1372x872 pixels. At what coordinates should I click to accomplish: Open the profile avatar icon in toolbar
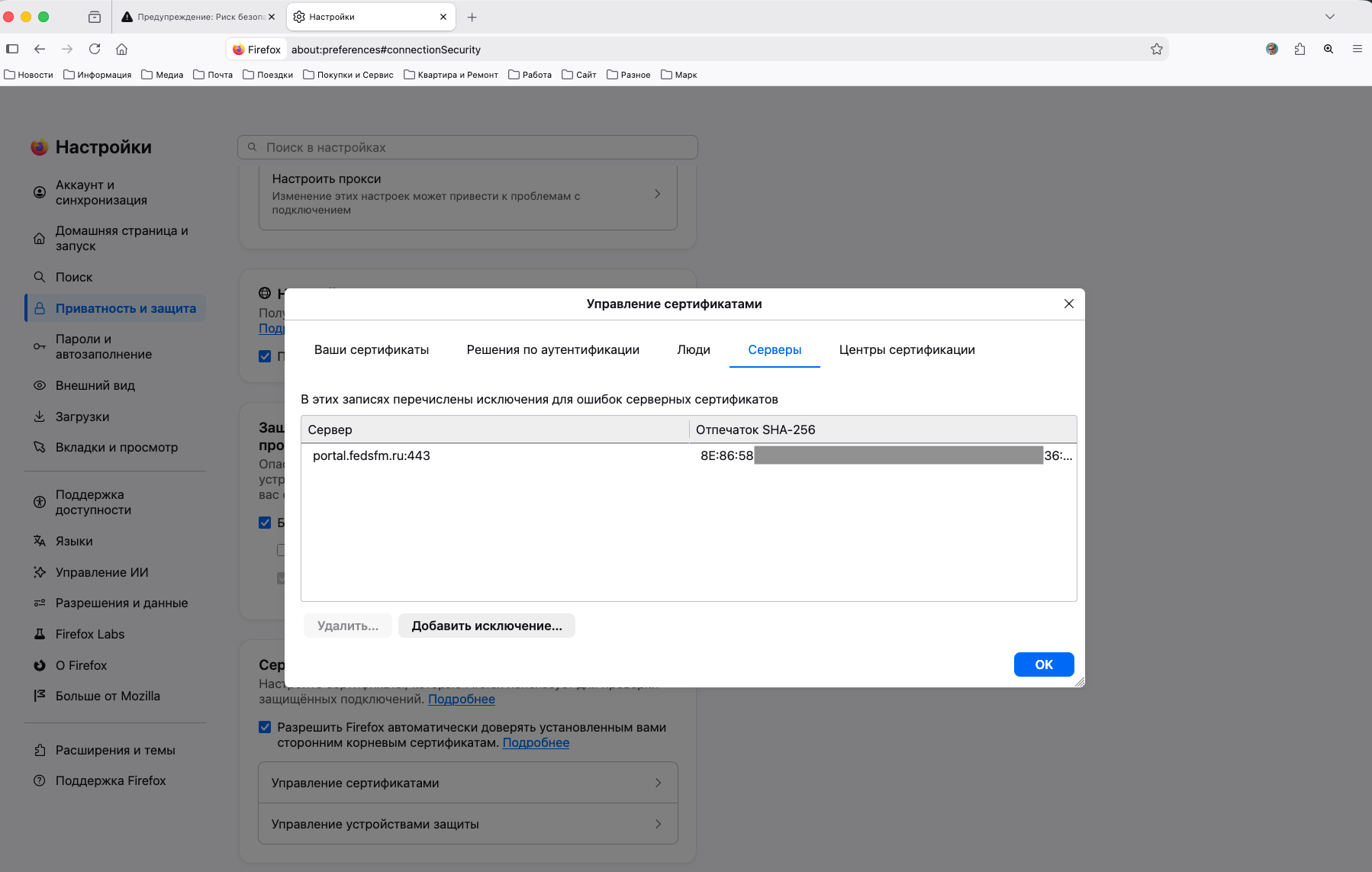[1272, 49]
